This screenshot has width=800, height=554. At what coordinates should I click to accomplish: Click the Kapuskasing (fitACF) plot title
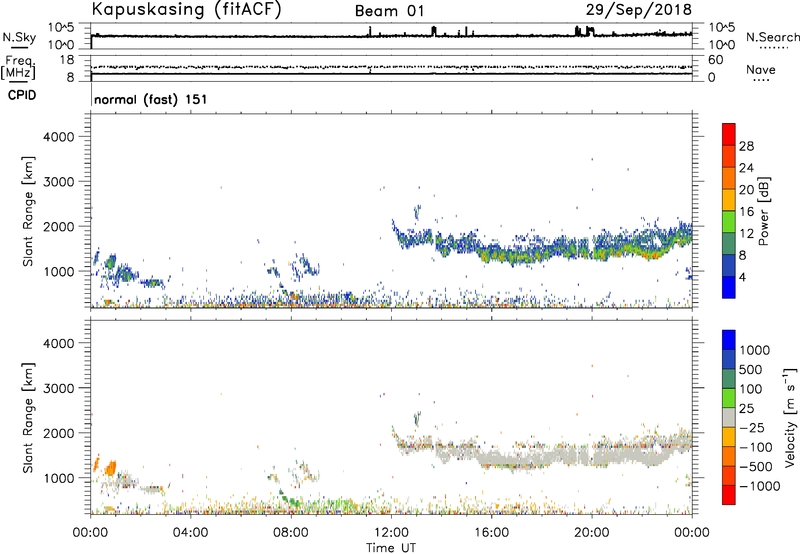point(186,9)
